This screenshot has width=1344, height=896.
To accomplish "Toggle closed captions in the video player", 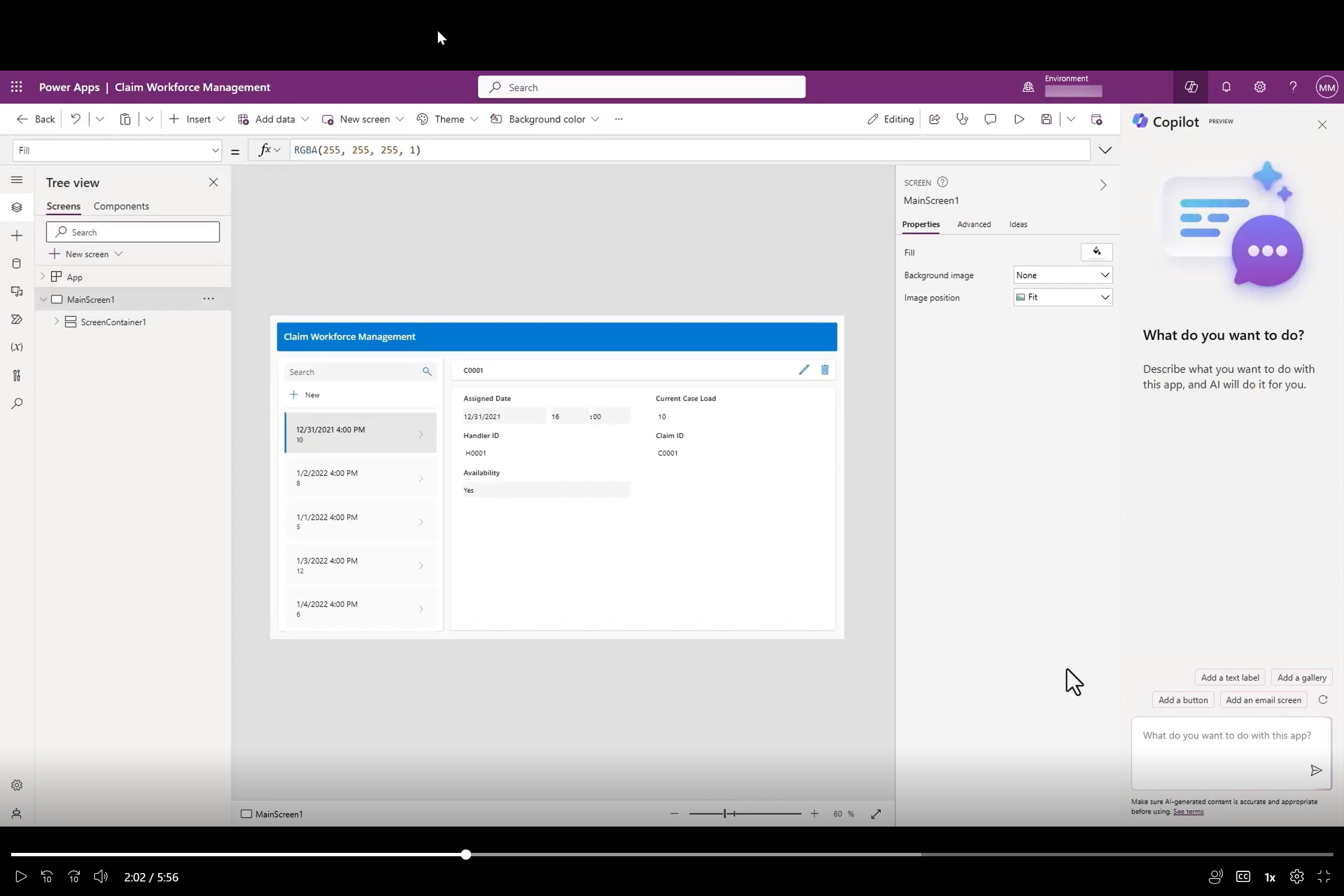I will coord(1243,876).
